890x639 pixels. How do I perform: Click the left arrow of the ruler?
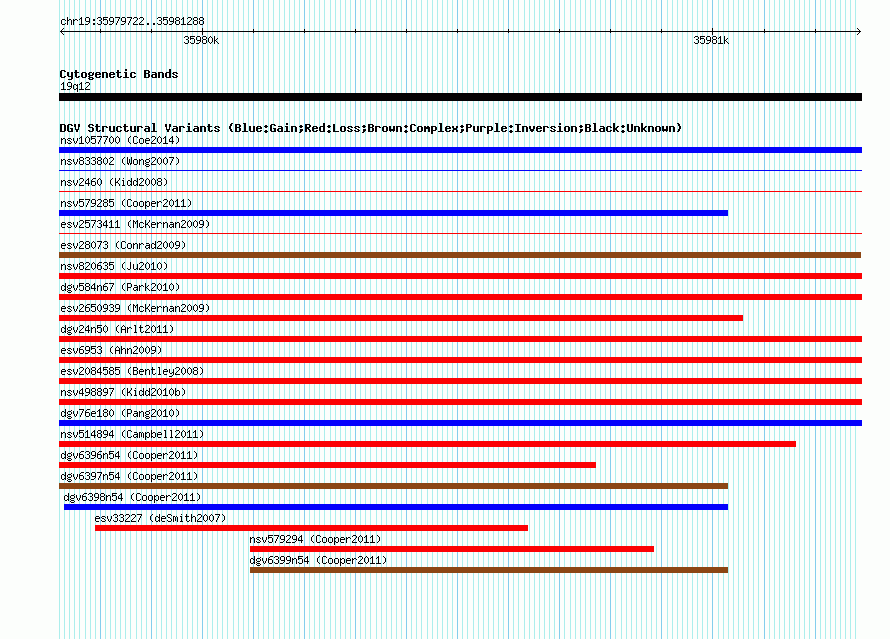pyautogui.click(x=62, y=32)
